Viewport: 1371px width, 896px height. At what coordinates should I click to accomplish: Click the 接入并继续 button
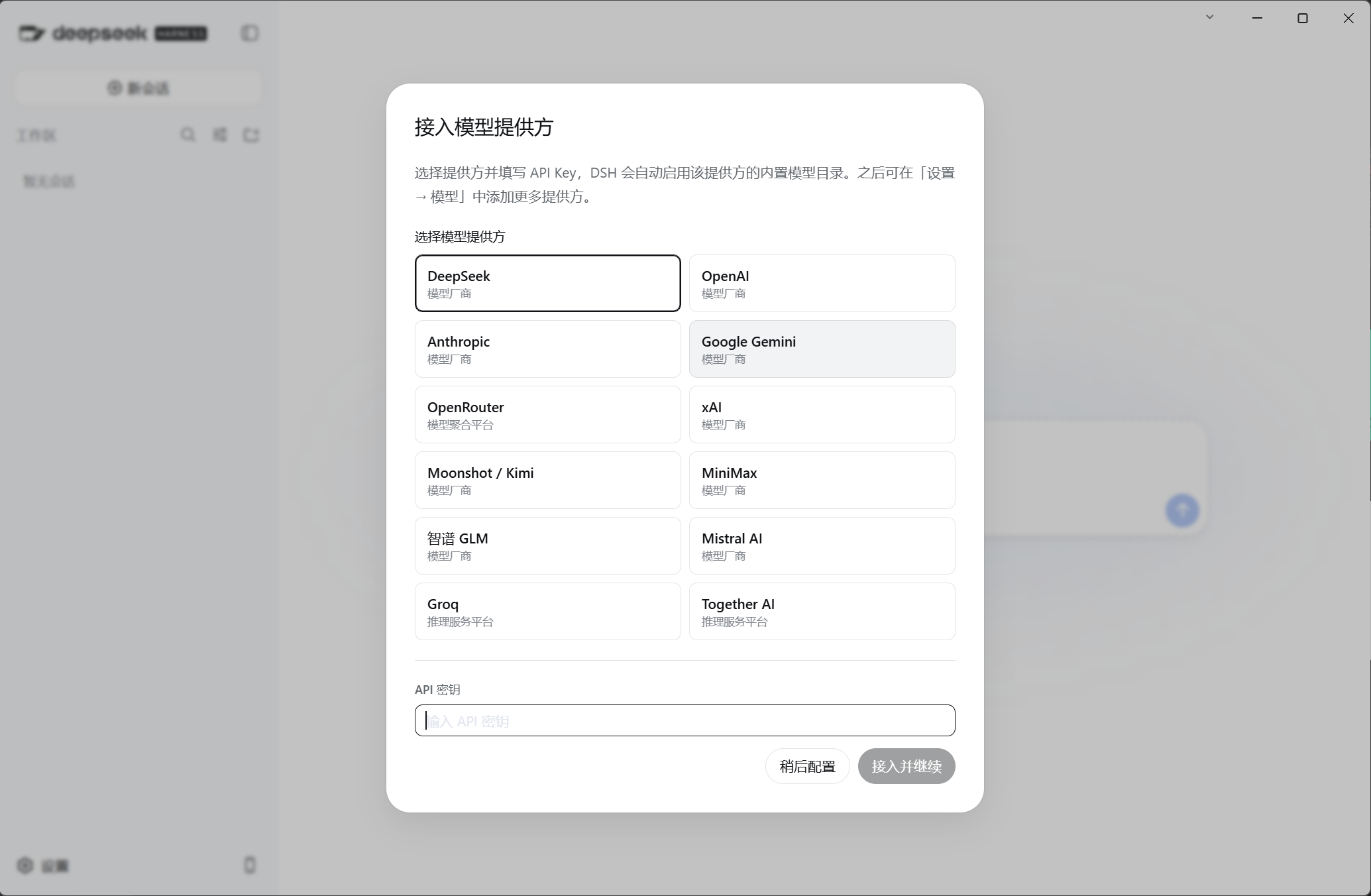(x=906, y=766)
